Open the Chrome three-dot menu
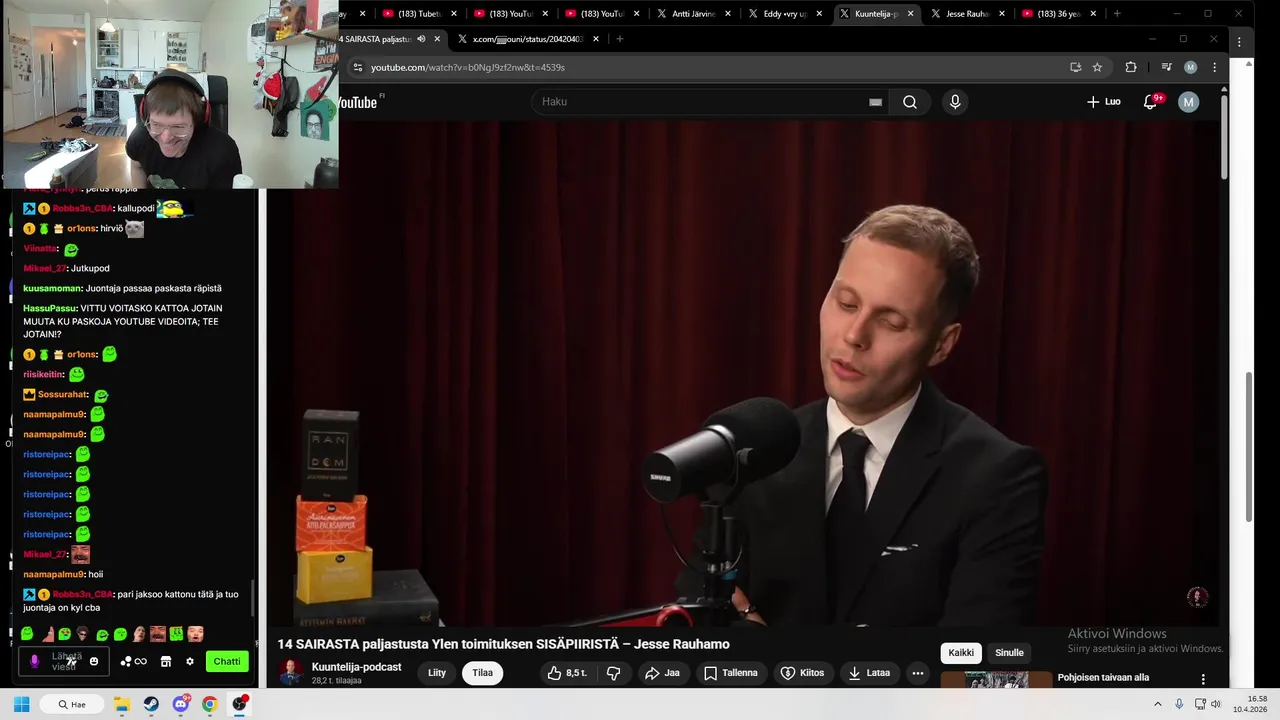Viewport: 1280px width, 720px height. [x=1214, y=67]
